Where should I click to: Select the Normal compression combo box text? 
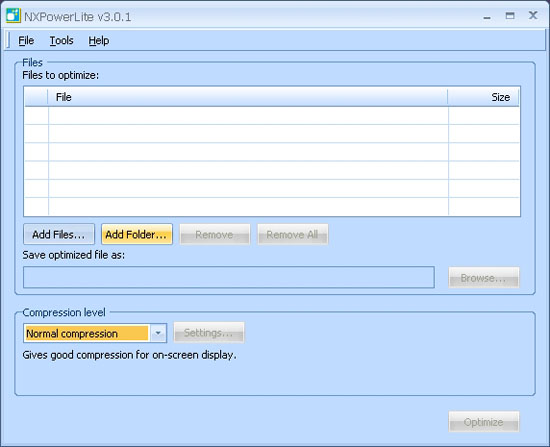(87, 333)
